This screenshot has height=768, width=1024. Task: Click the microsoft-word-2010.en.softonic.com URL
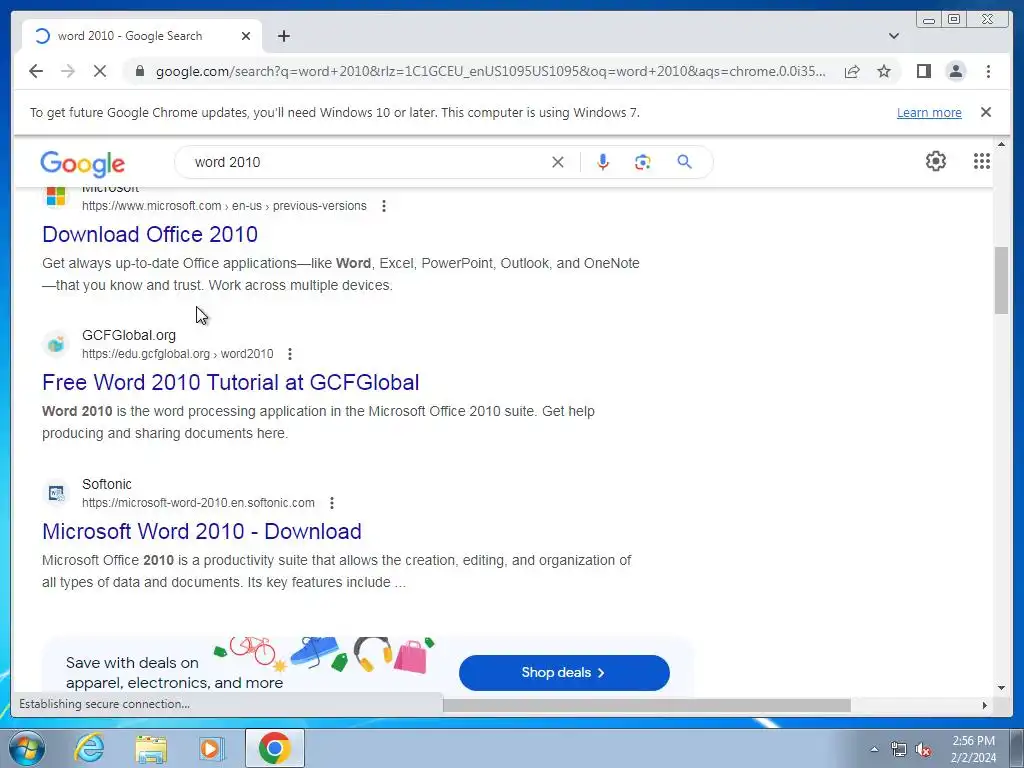[x=198, y=503]
